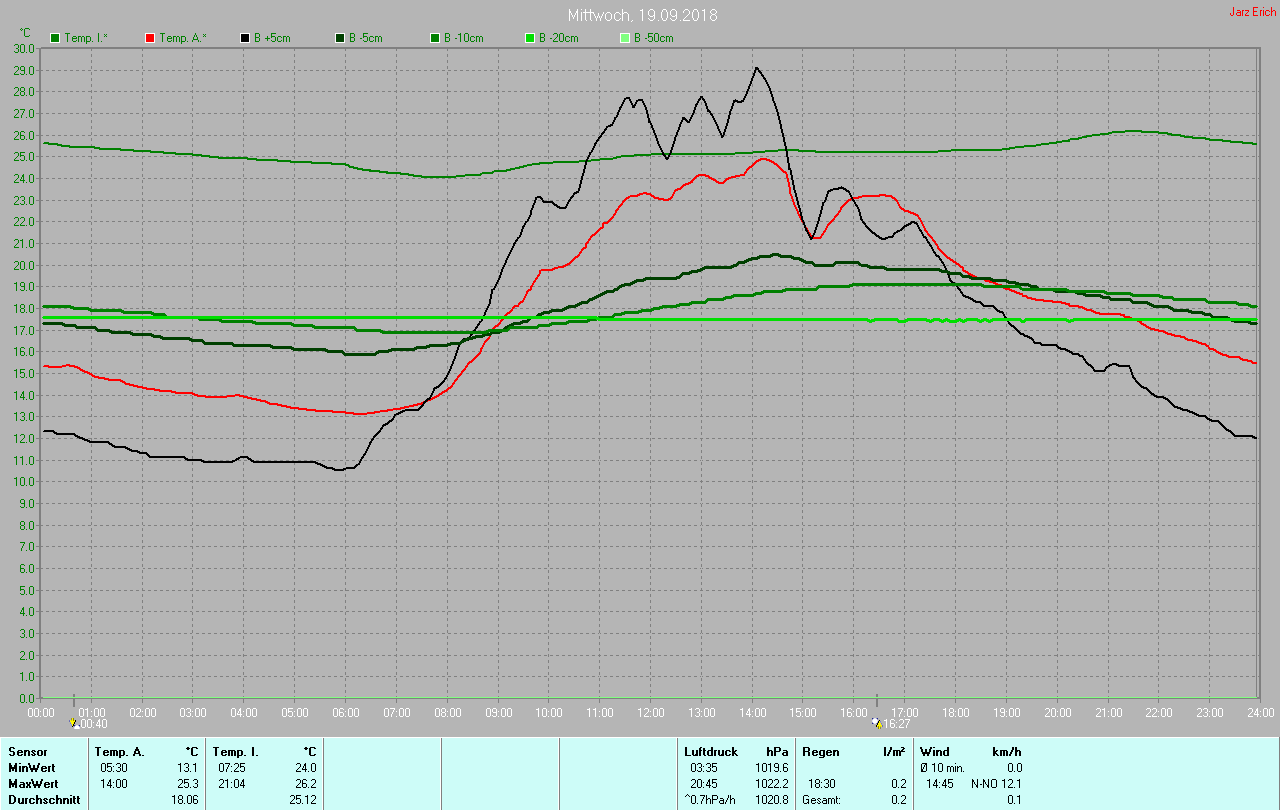Image resolution: width=1280 pixels, height=810 pixels.
Task: Click the Temp. A. max value 25.3
Action: click(189, 784)
